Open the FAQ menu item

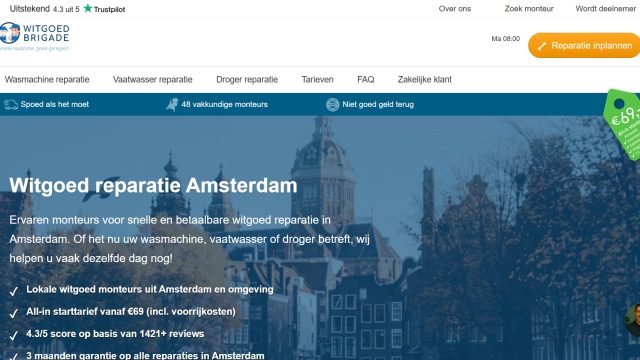(x=366, y=80)
